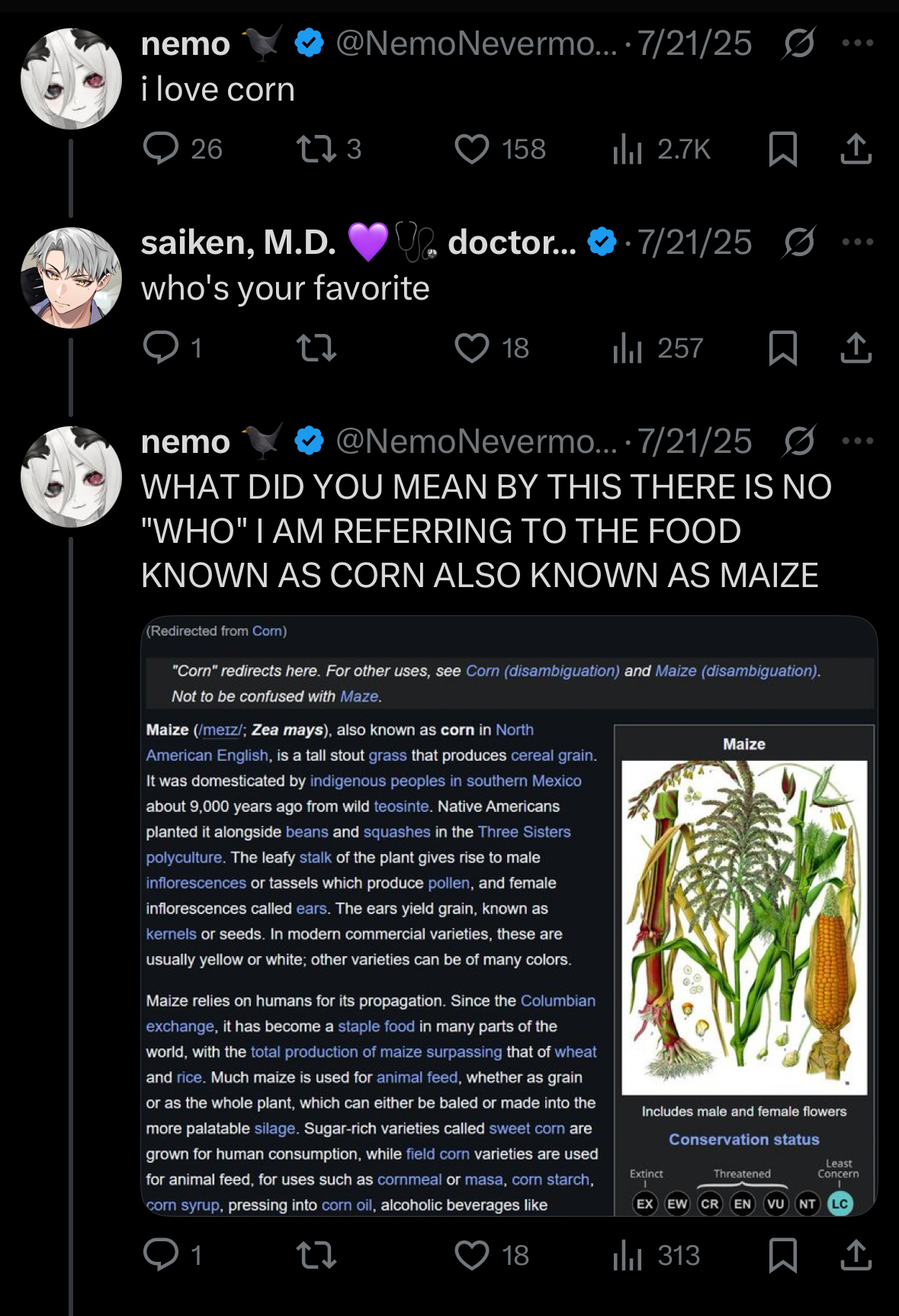The width and height of the screenshot is (899, 1316).
Task: Like saiken's "who's your favorite" reply
Action: click(471, 348)
